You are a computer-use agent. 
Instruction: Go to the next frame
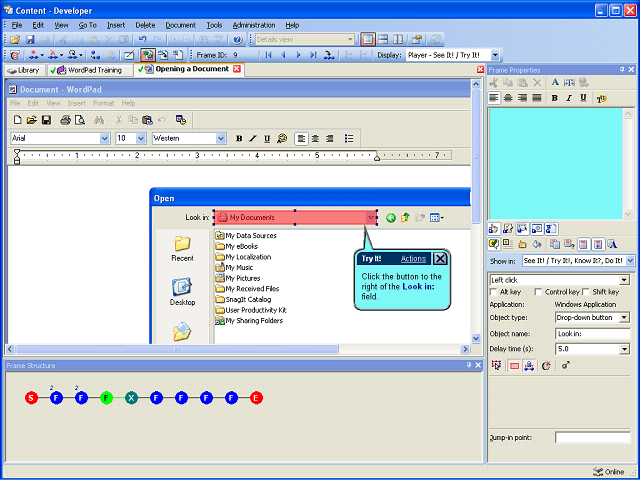pos(299,55)
